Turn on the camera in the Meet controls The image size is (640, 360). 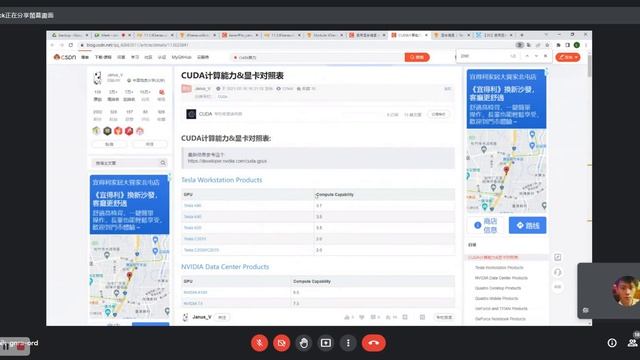tap(281, 343)
